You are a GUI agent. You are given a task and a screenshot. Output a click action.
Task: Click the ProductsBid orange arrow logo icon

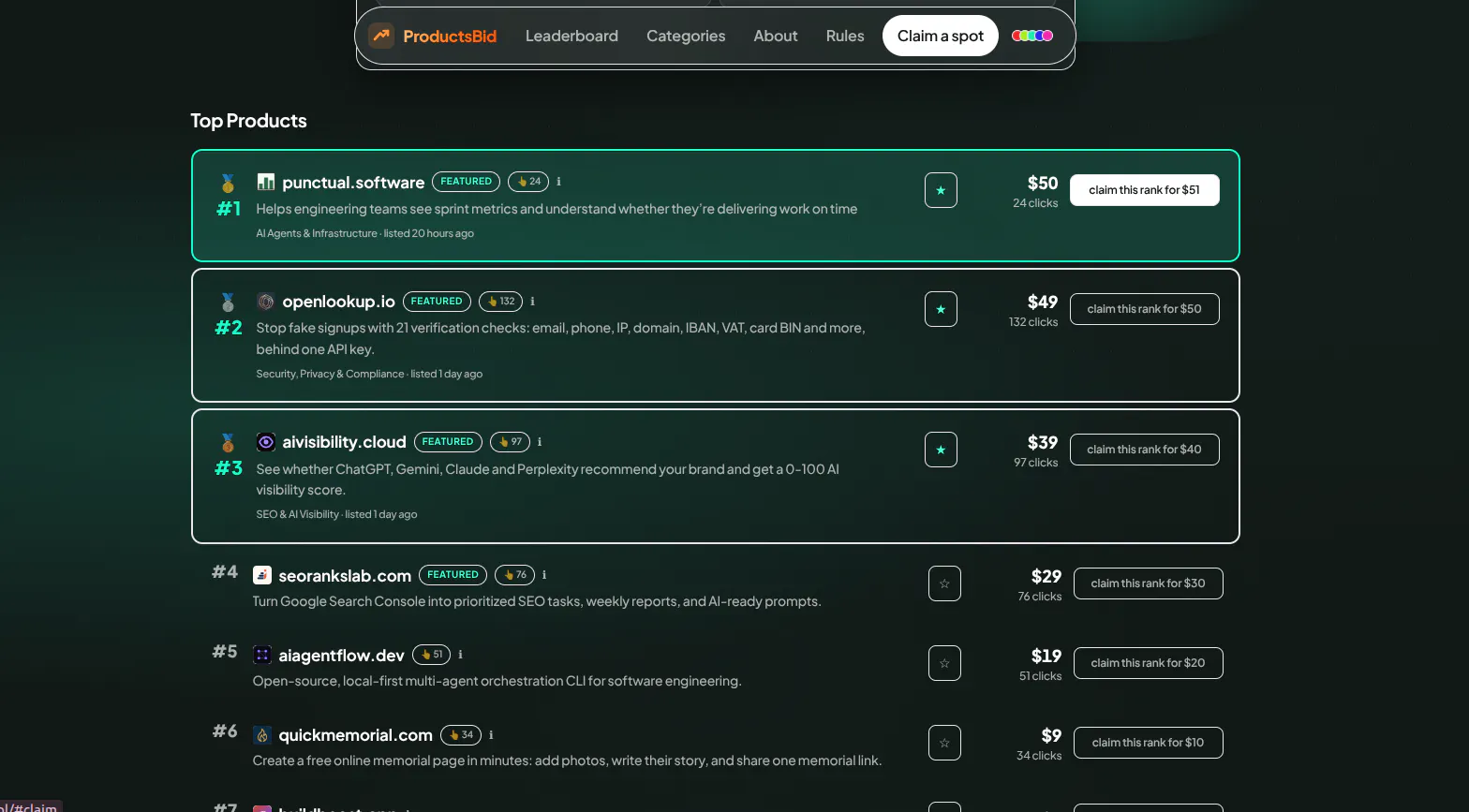(x=381, y=36)
